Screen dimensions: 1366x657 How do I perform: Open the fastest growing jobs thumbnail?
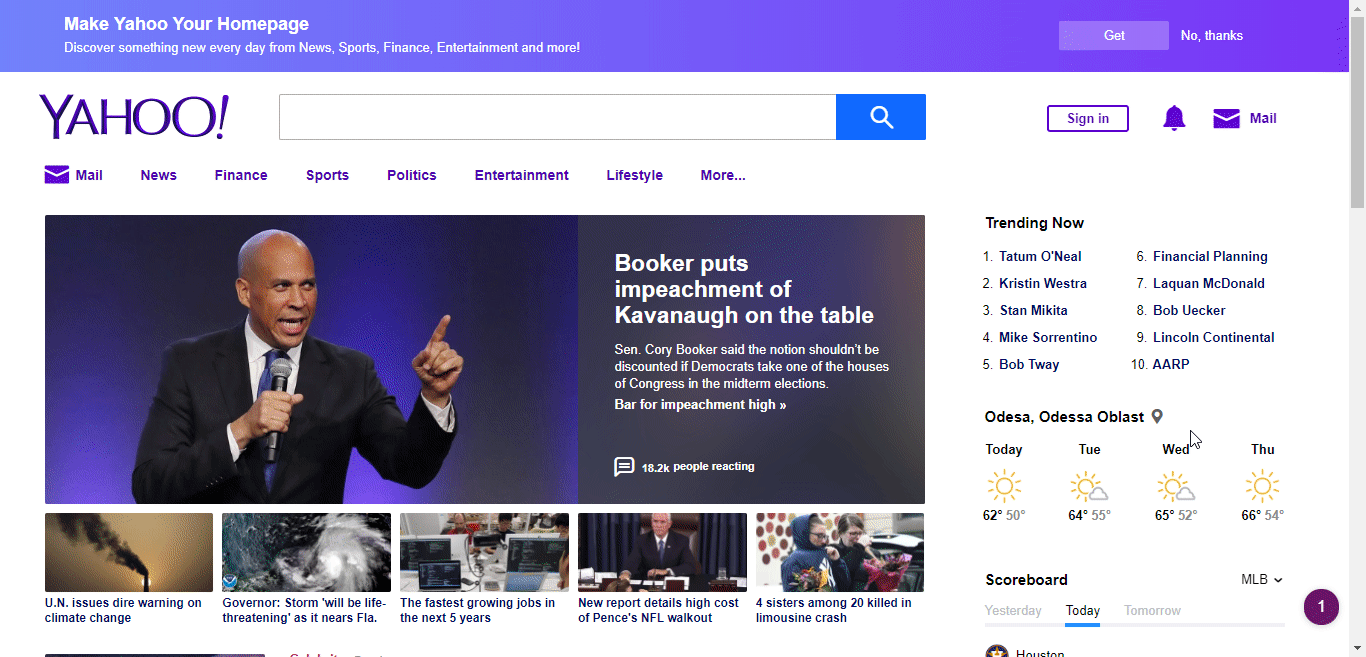tap(484, 552)
